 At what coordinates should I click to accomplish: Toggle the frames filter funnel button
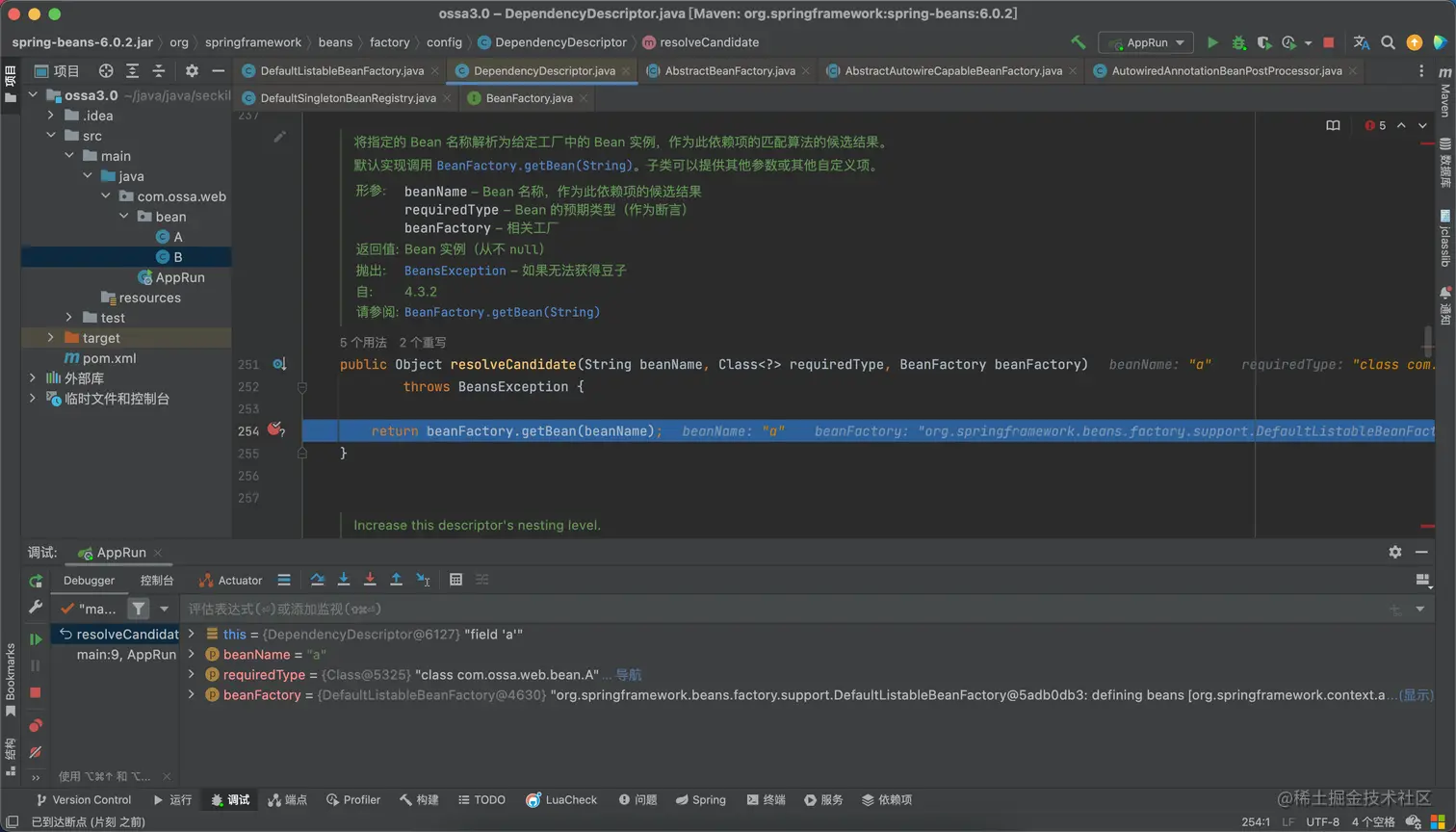139,609
